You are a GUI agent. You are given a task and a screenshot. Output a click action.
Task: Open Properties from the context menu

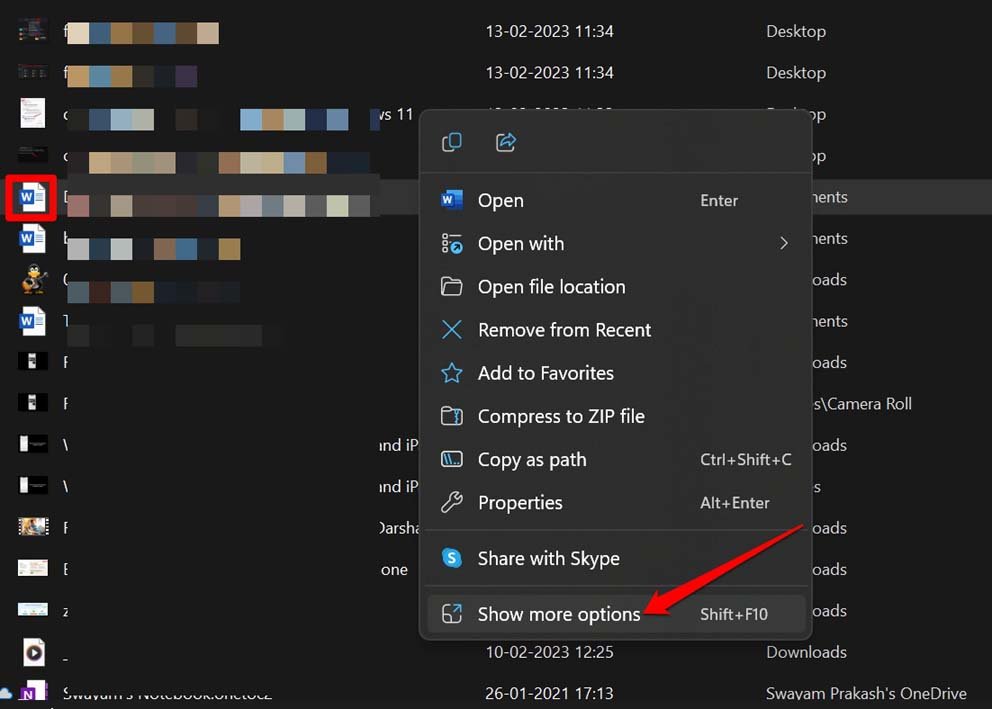tap(521, 502)
